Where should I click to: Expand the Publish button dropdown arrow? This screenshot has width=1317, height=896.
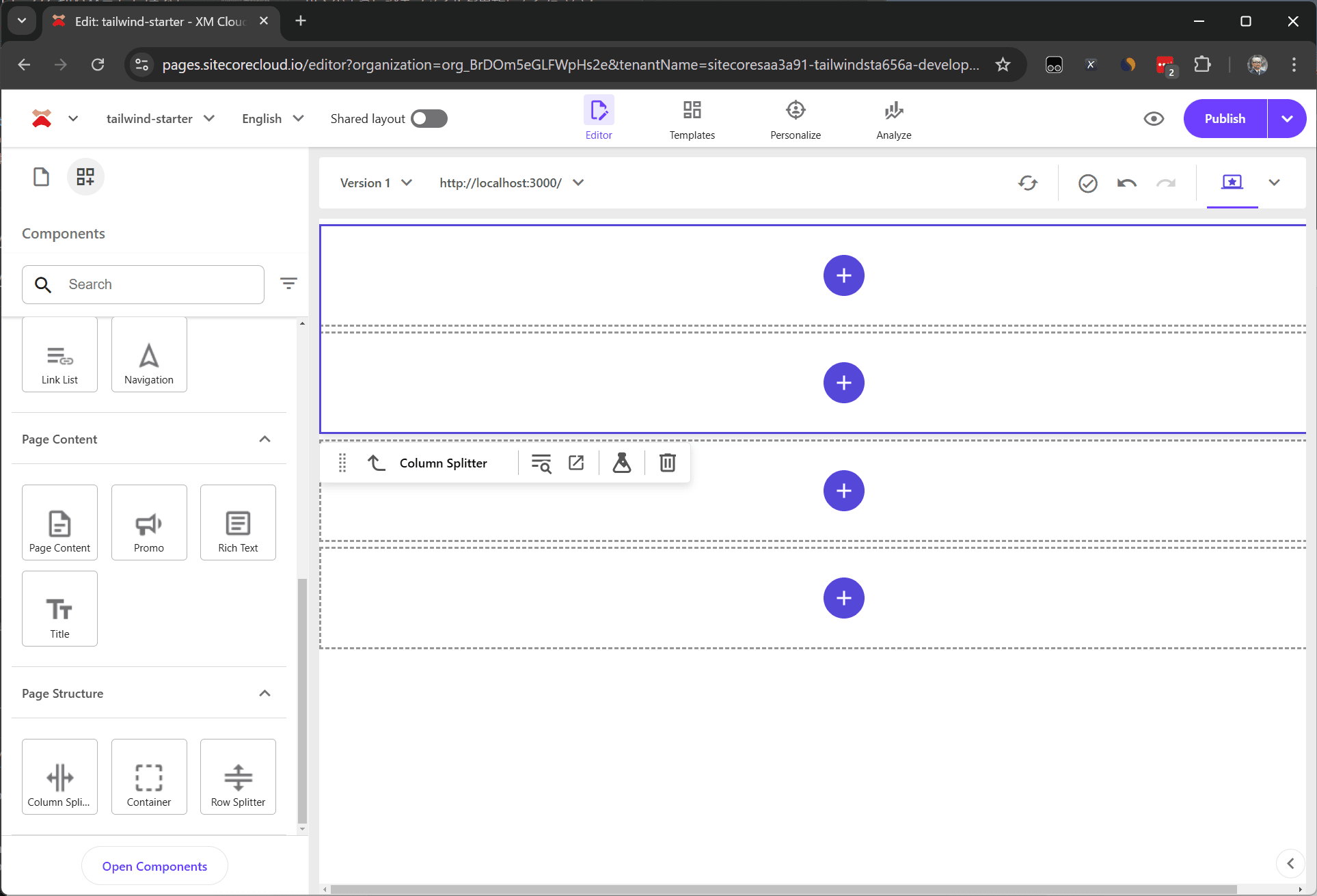coord(1287,119)
